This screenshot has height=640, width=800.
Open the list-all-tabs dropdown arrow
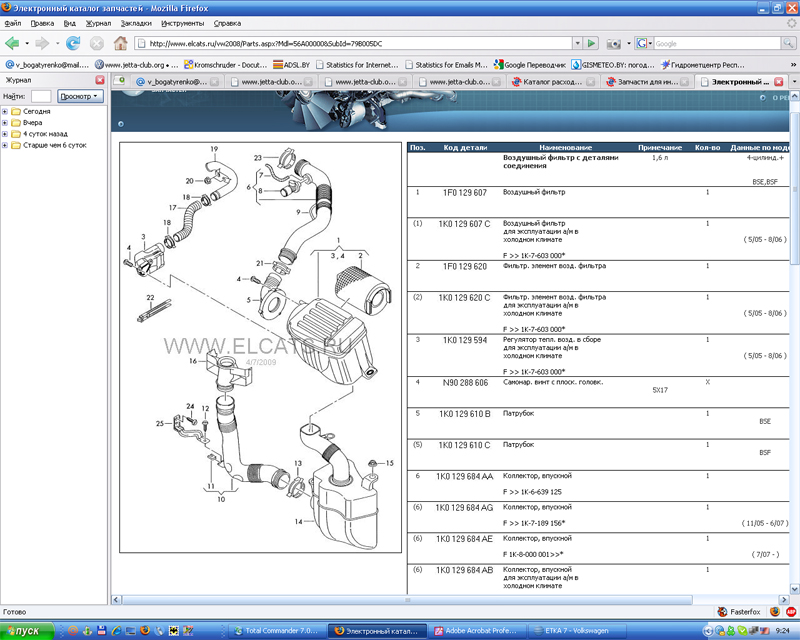(x=794, y=82)
